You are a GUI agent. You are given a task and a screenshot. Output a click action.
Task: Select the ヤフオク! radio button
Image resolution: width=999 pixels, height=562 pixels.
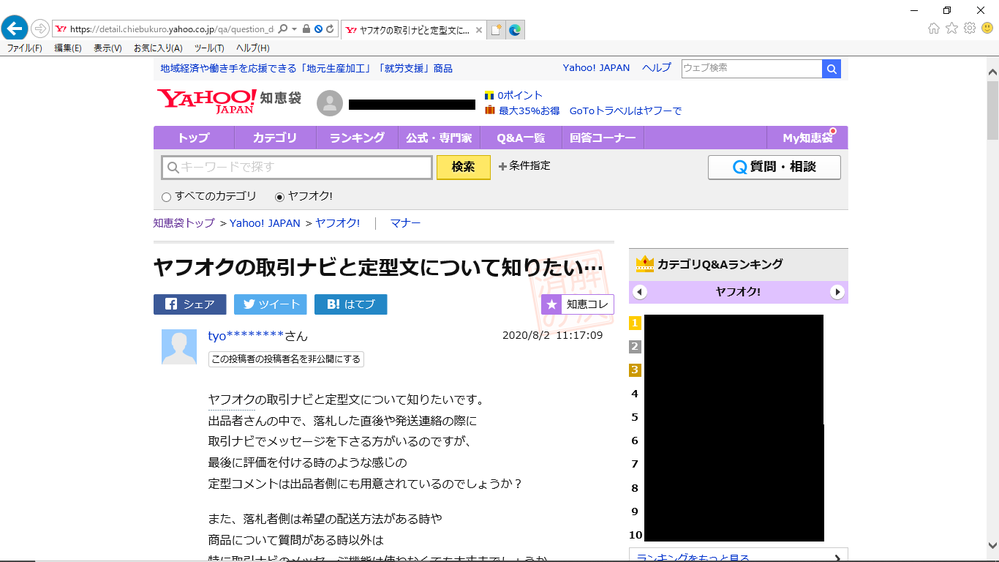tap(279, 197)
